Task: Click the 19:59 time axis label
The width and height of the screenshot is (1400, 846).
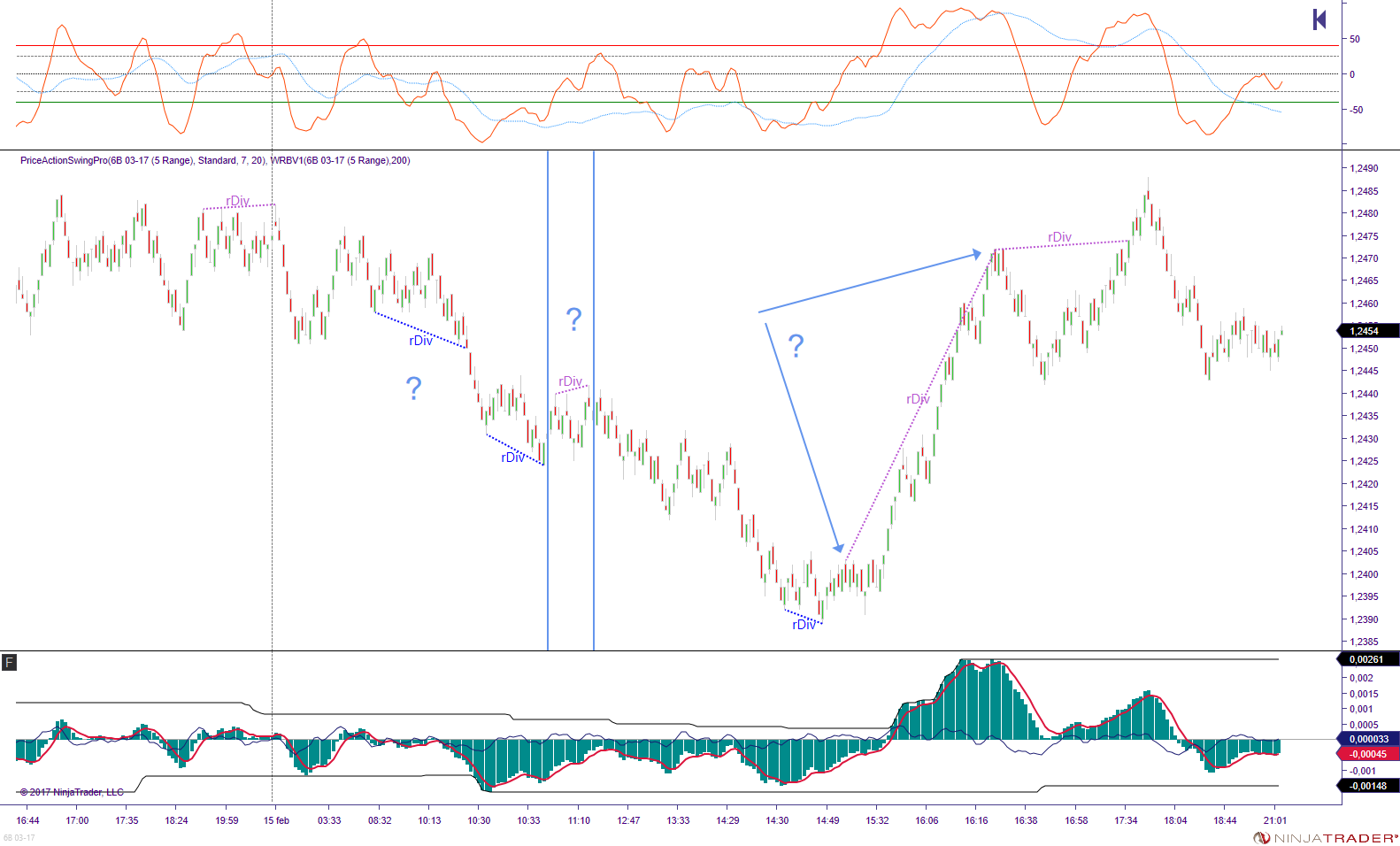Action: 227,820
